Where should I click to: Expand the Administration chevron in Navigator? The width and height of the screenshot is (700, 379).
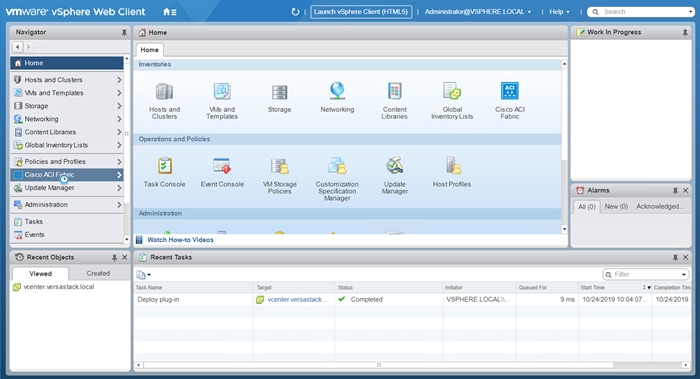(119, 205)
